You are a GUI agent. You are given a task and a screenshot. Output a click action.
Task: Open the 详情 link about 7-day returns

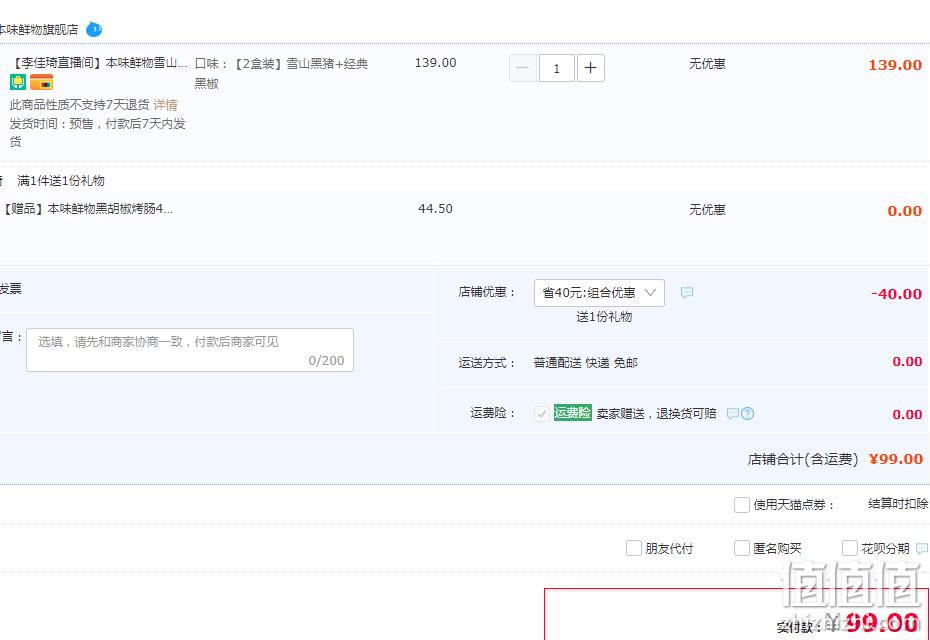(165, 105)
